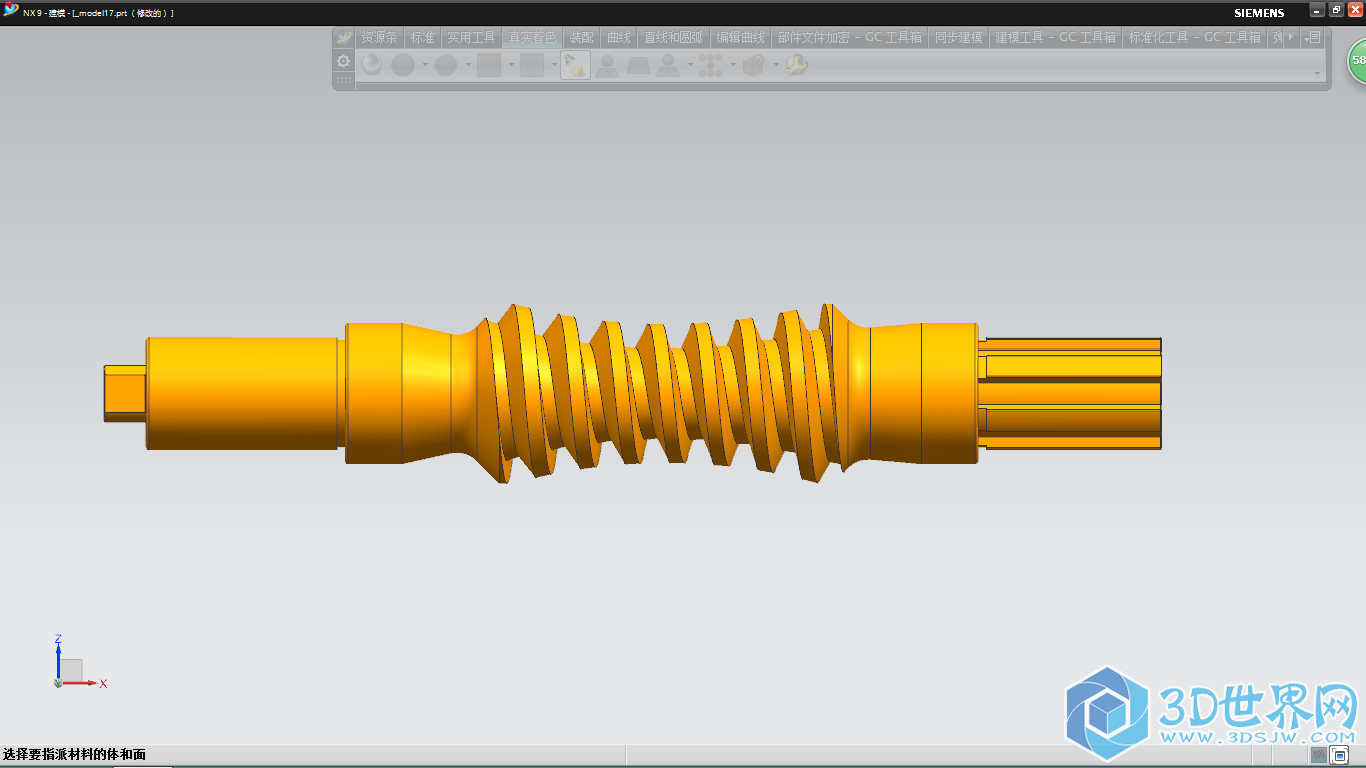
Task: Click the dotted grid pattern icon
Action: pos(711,65)
